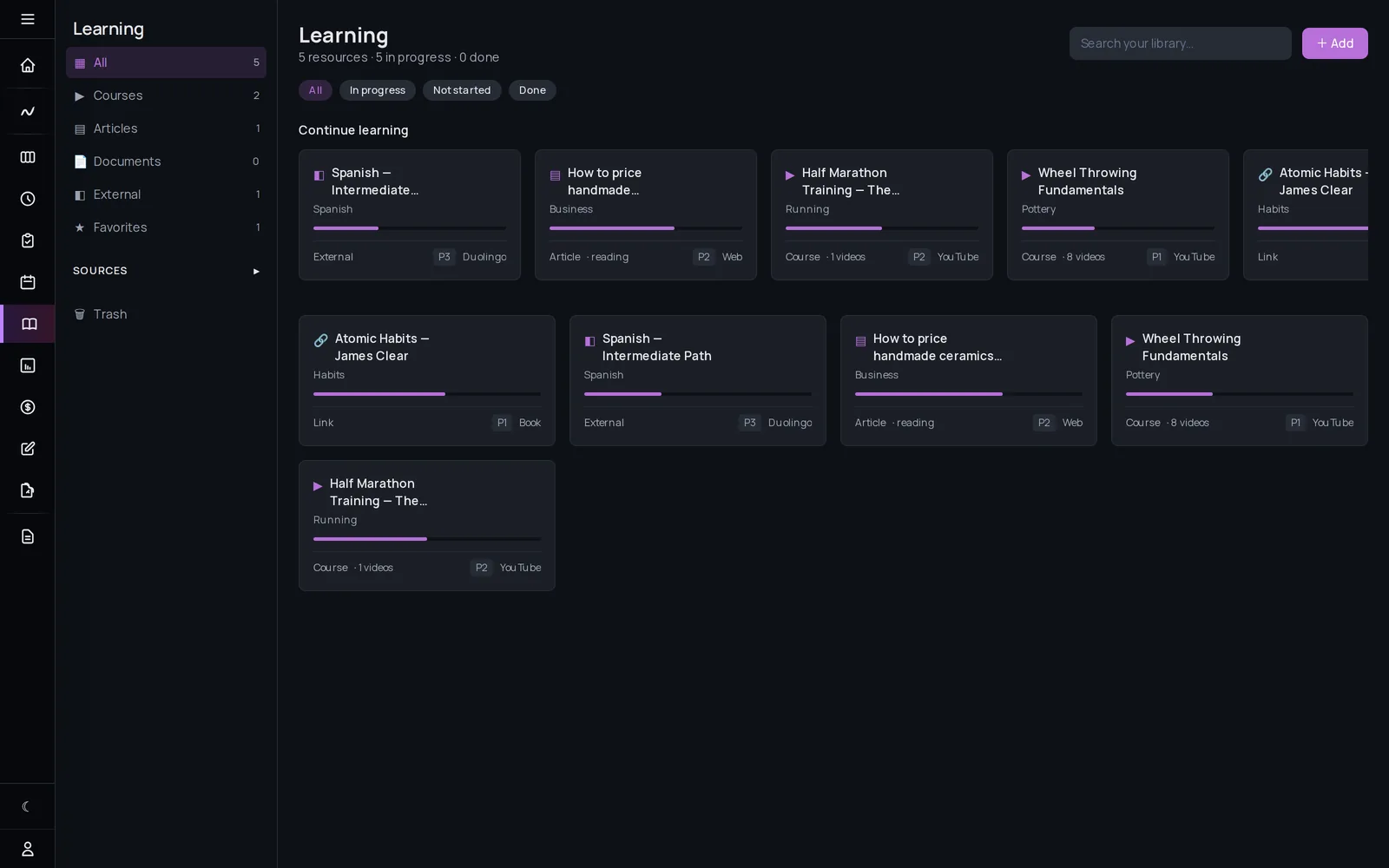Open Atomic Habits card under Continue learning
Screen dimensions: 1389x868
1306,215
